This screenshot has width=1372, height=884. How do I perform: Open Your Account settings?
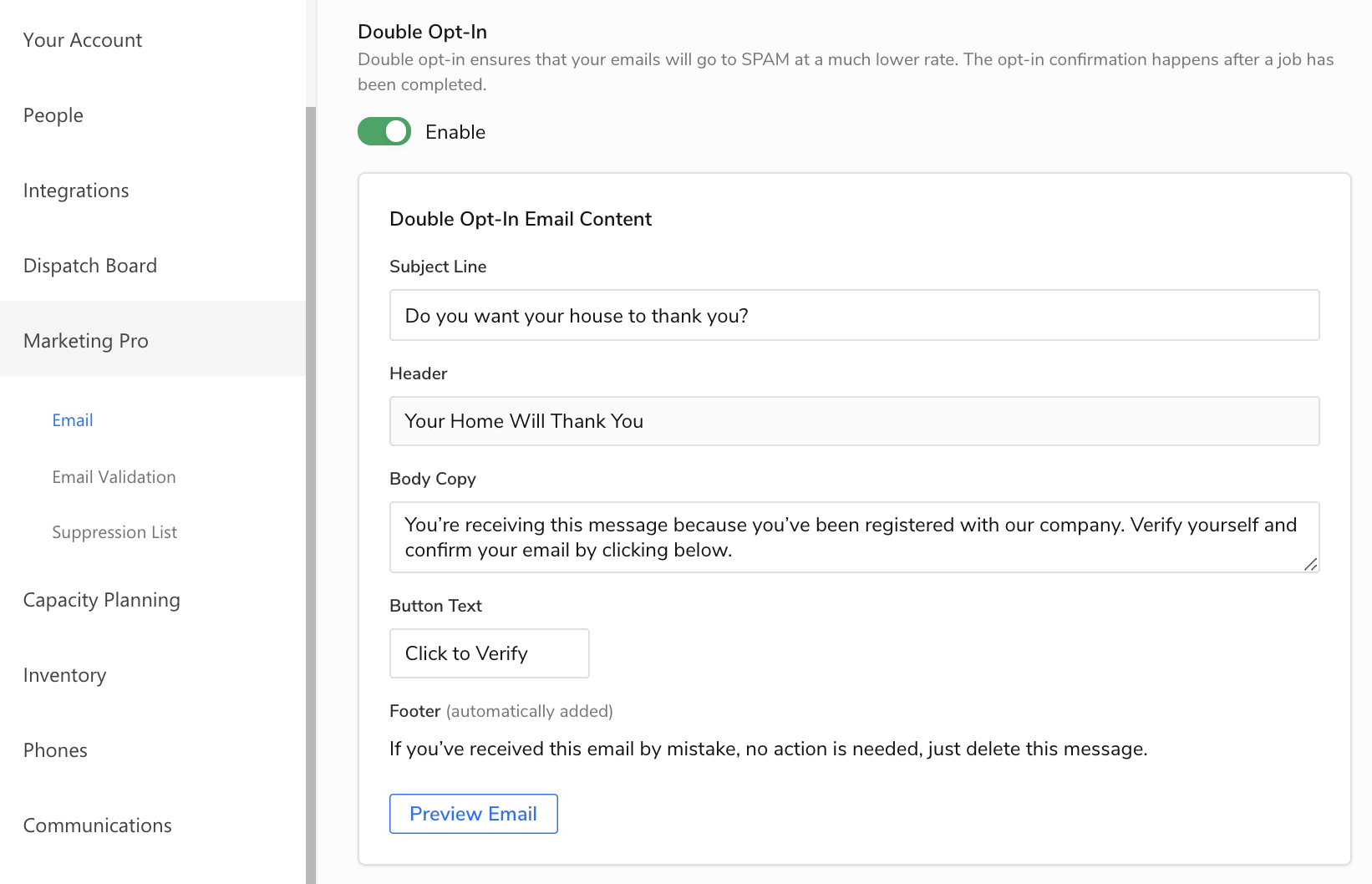point(83,40)
